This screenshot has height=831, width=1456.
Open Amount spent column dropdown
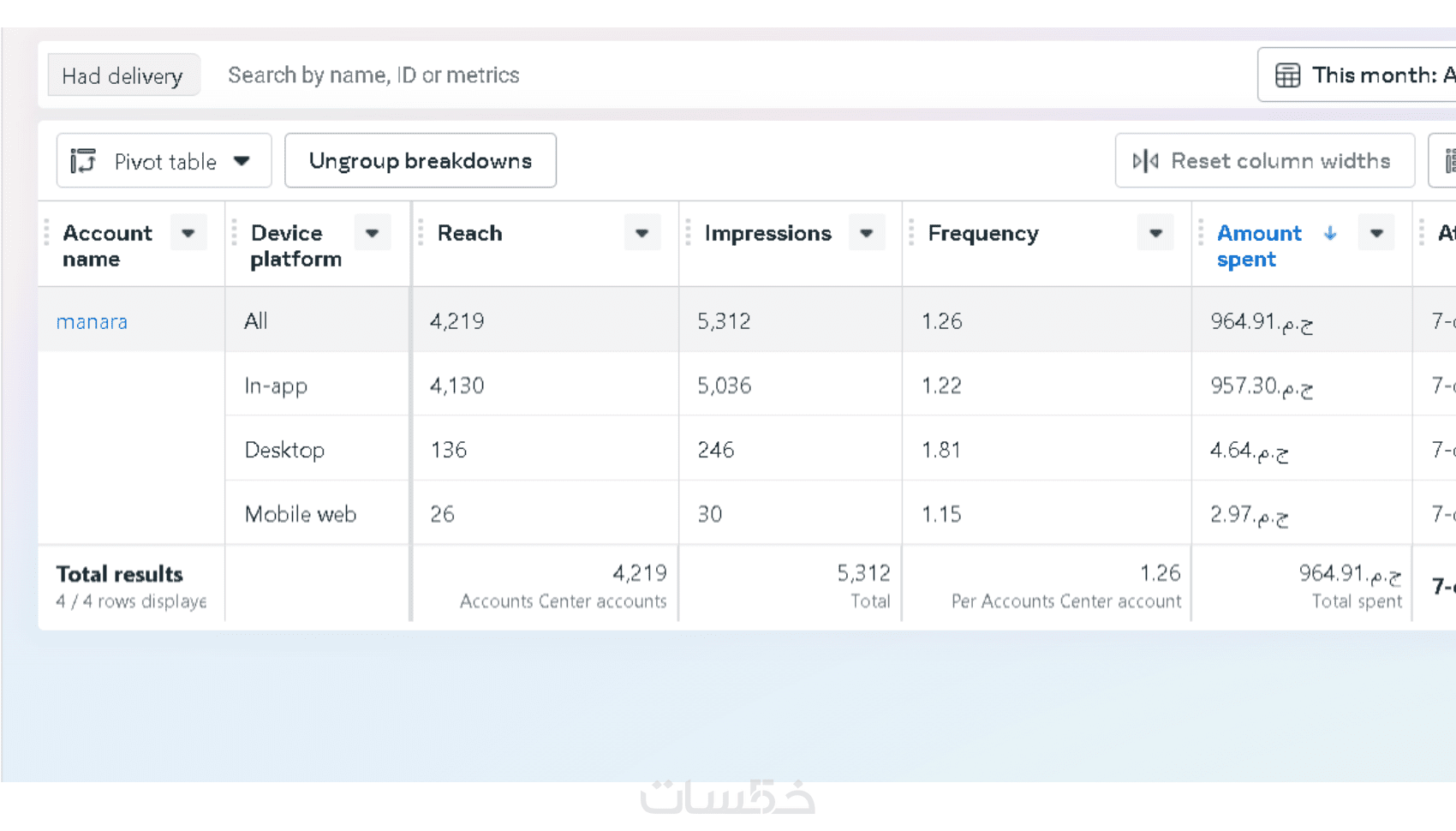point(1376,233)
